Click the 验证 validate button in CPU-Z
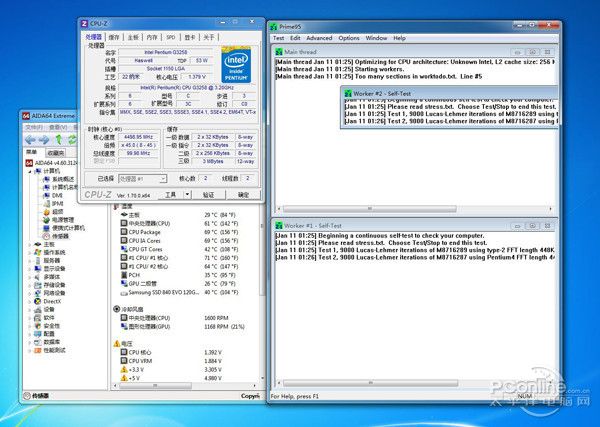Screen dimensions: 600x427 (209, 195)
